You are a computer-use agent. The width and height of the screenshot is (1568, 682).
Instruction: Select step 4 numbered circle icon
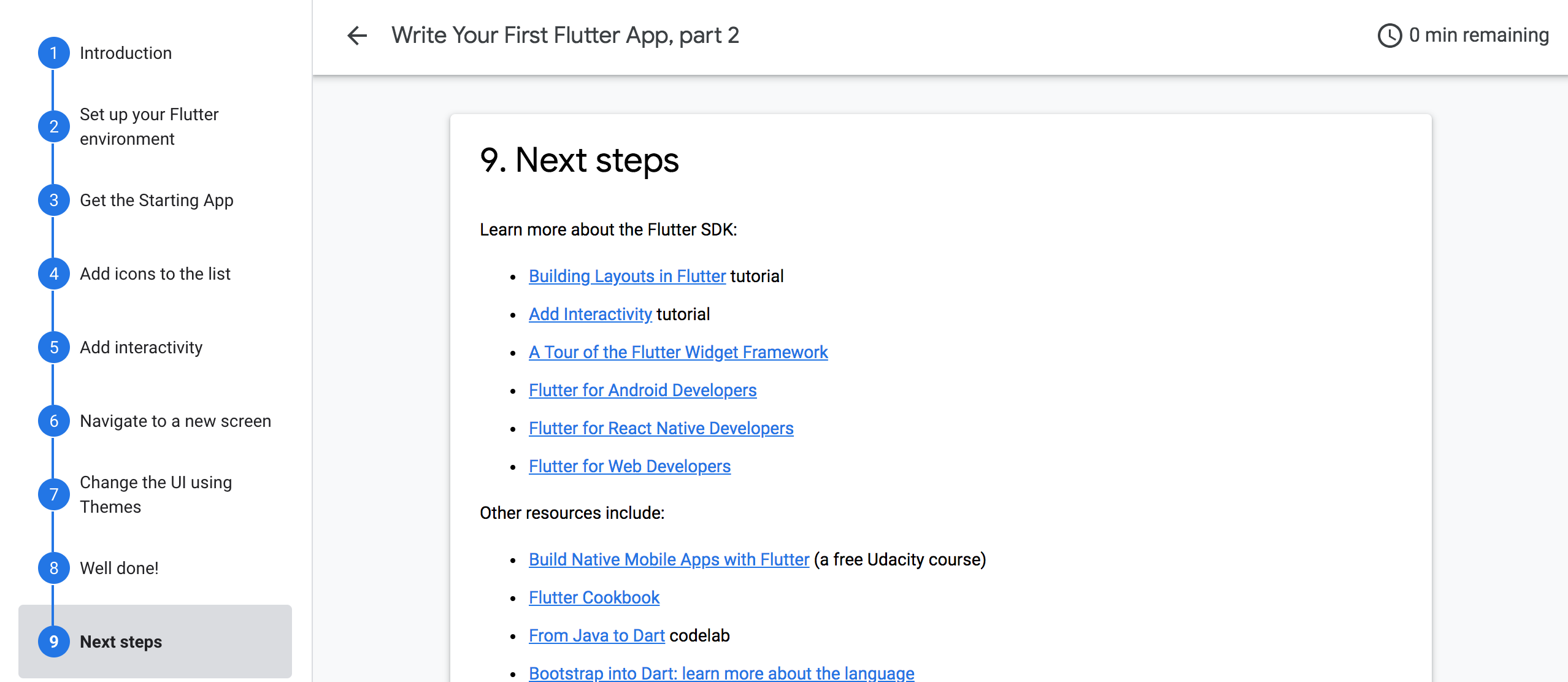tap(54, 274)
